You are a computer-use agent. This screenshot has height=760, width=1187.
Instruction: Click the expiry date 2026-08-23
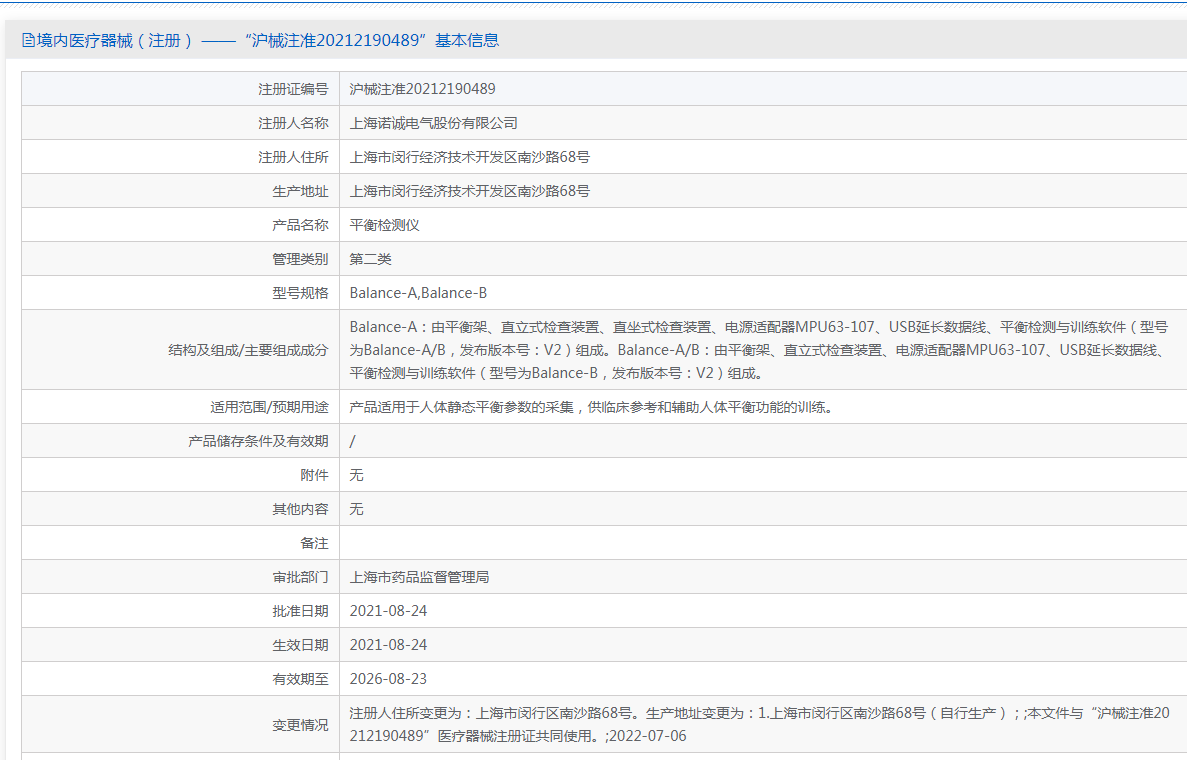tap(388, 679)
